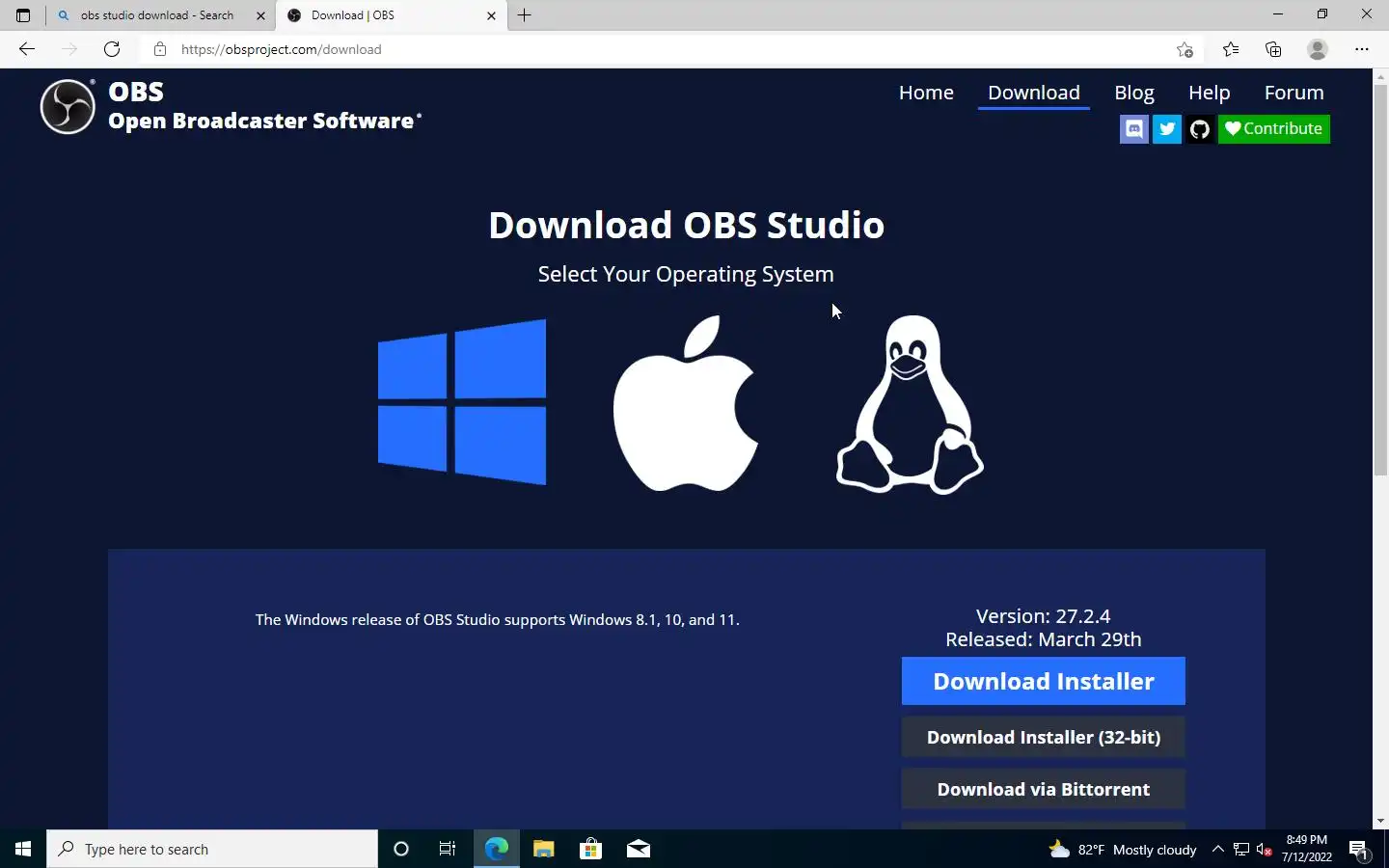The image size is (1389, 868).
Task: Open the browser profile avatar
Action: click(x=1318, y=49)
